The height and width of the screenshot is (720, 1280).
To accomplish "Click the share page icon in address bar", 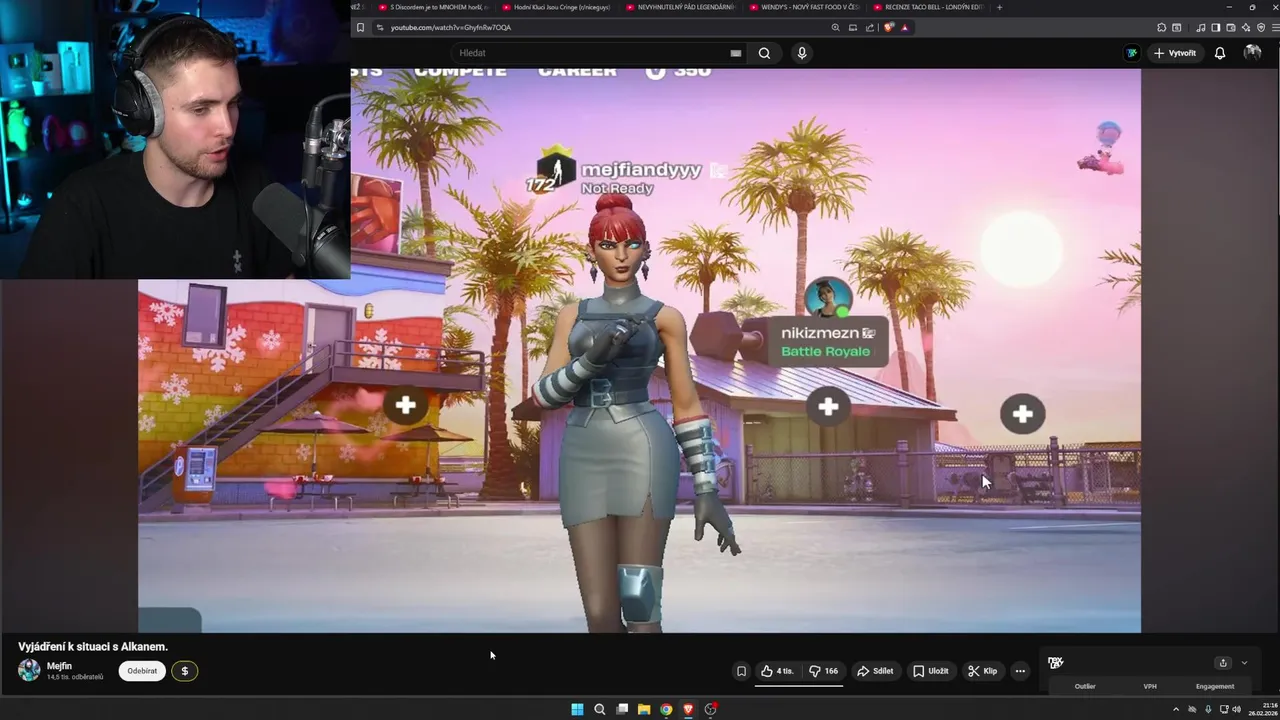I will 870,27.
